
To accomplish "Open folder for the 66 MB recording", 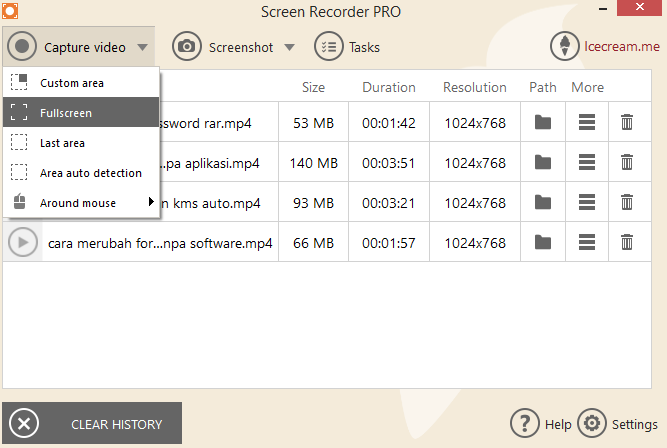I will point(543,242).
